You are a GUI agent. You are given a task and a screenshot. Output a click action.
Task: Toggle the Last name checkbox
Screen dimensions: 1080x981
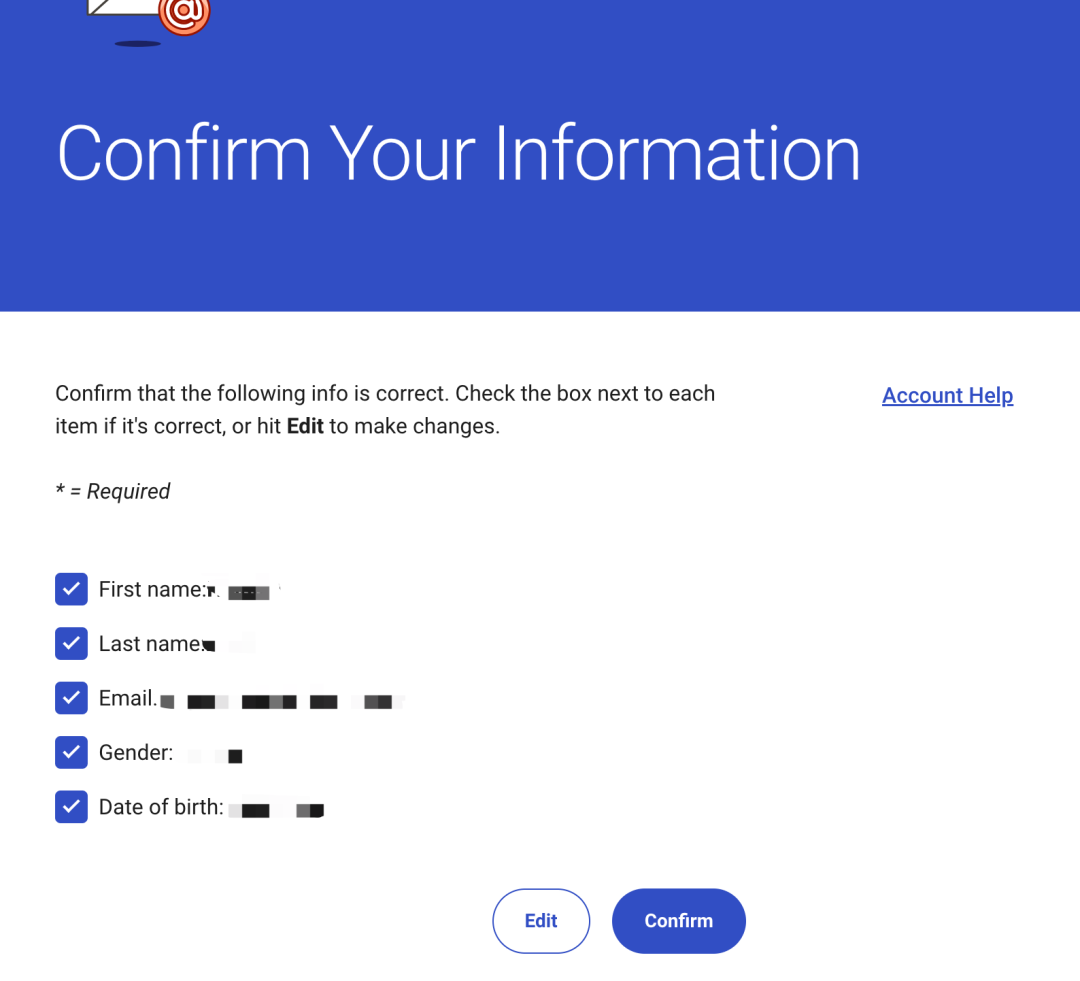[72, 643]
